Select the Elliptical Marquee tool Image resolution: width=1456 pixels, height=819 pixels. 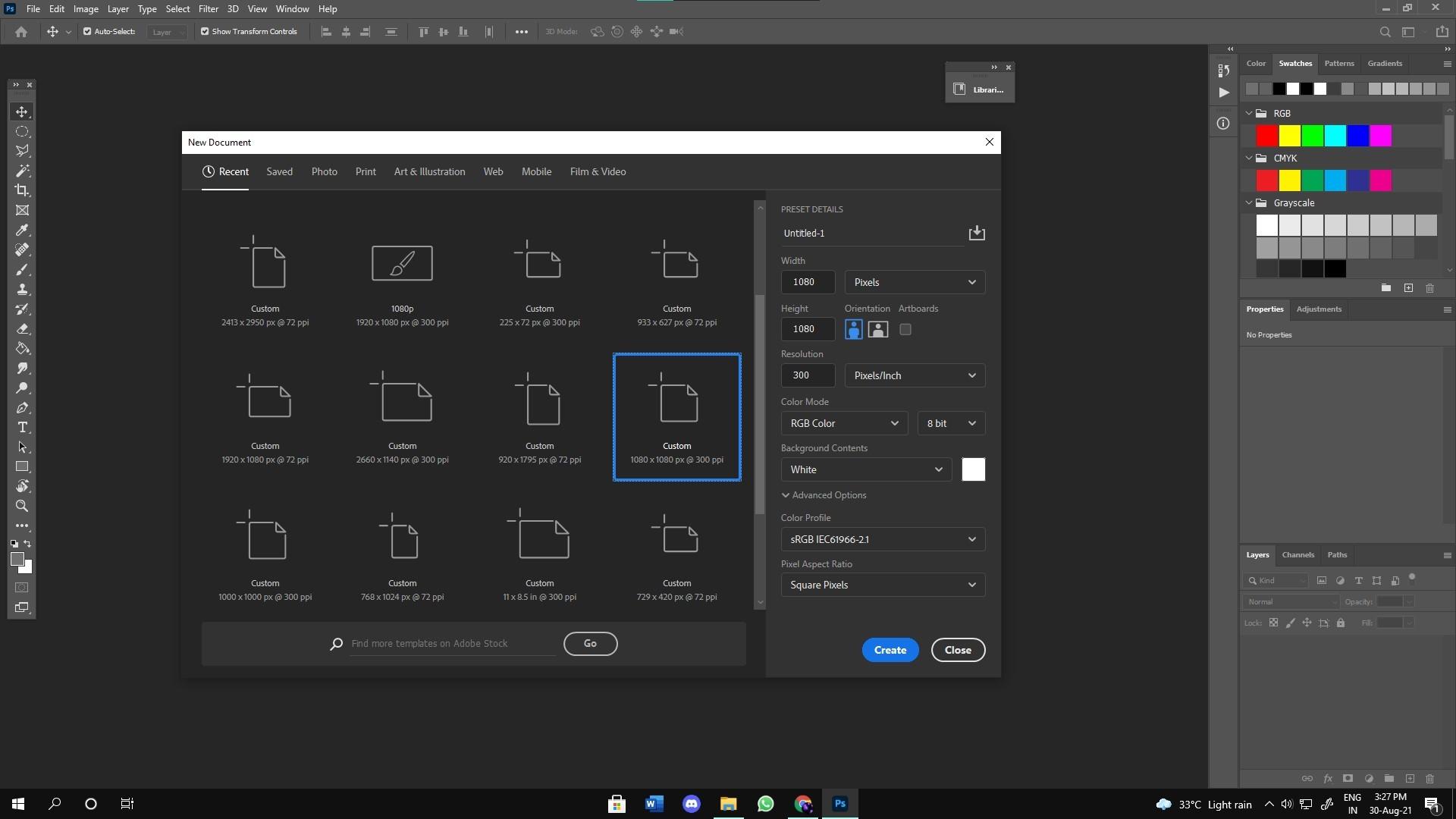(x=22, y=131)
